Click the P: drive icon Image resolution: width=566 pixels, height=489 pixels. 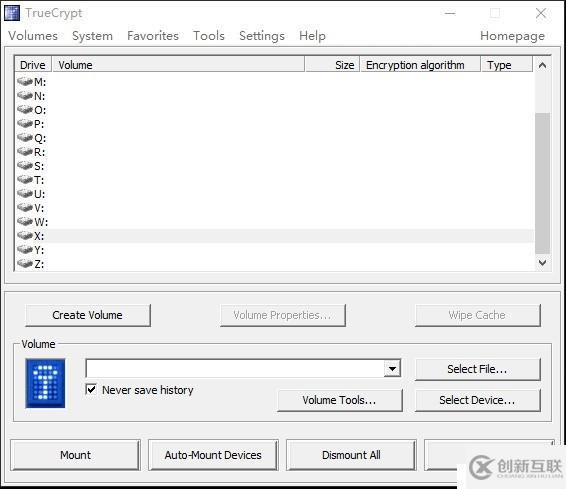[x=25, y=124]
